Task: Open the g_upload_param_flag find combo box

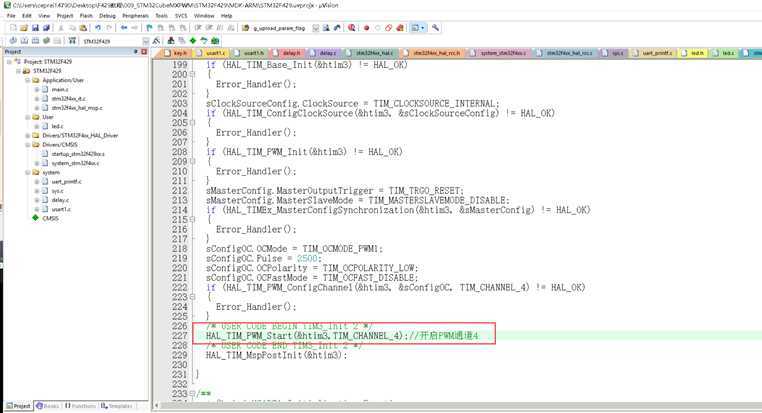Action: click(x=315, y=28)
